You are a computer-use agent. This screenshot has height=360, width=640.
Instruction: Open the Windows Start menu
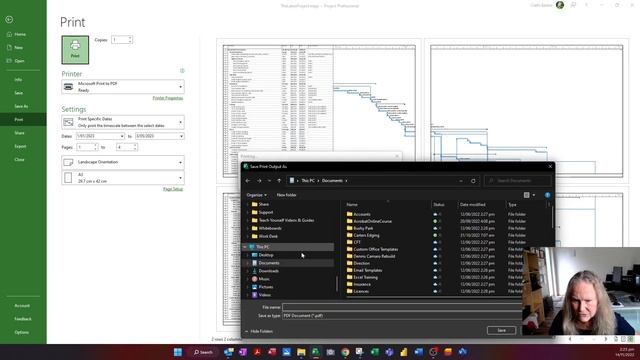coord(178,352)
